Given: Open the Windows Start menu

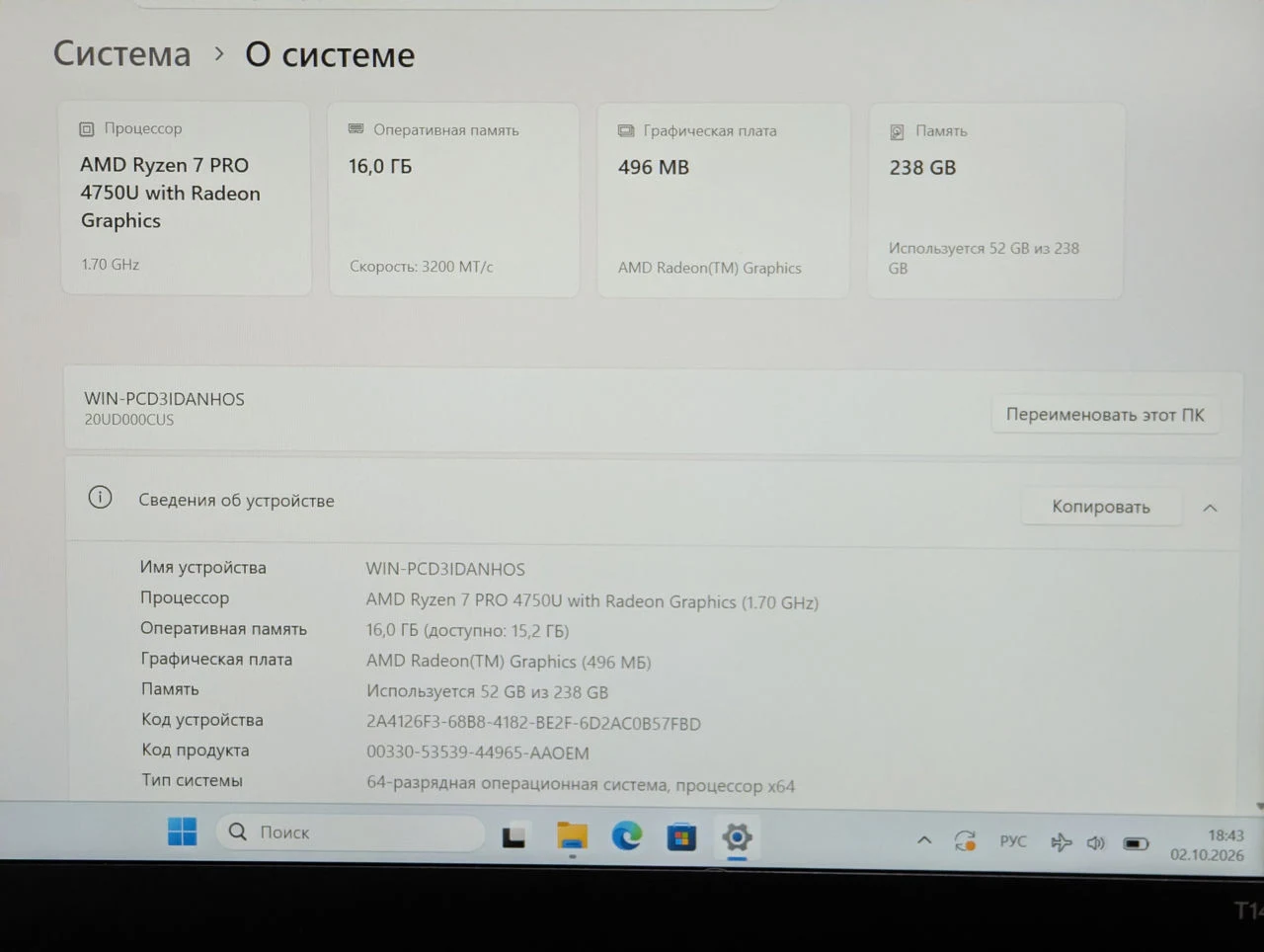Looking at the screenshot, I should pos(182,833).
